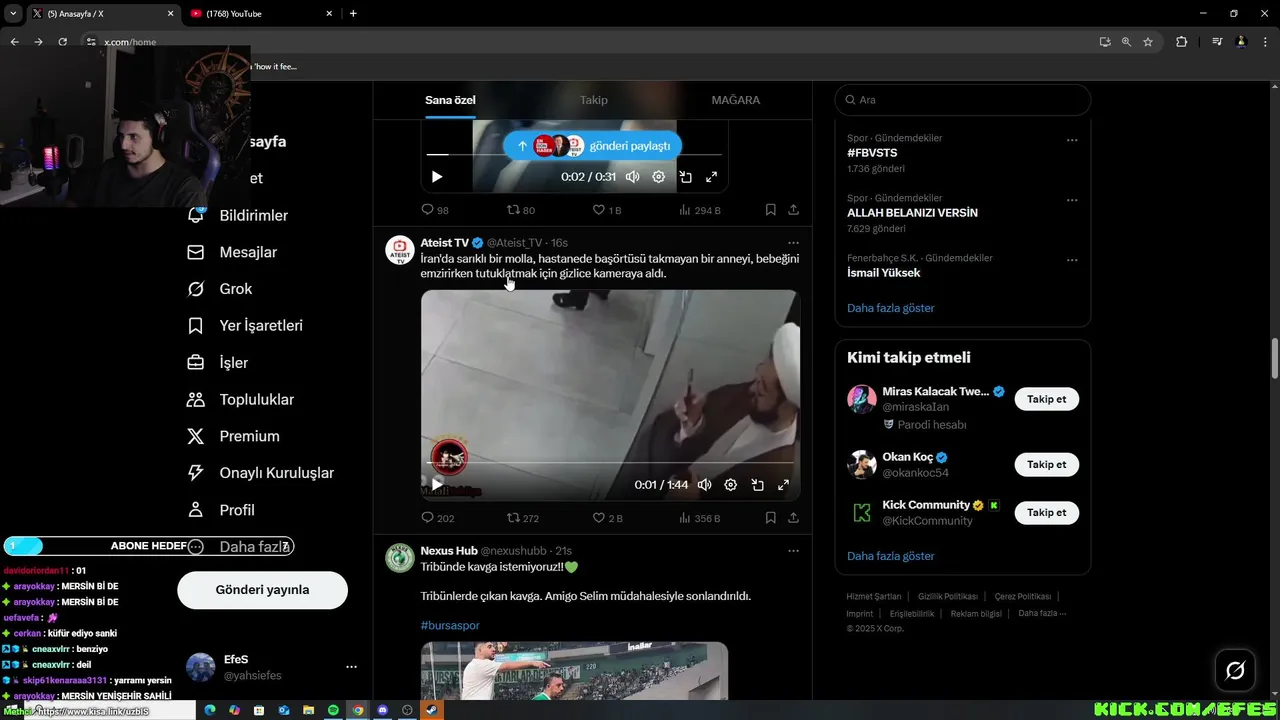Follow Miras Kalacak Twe... account

click(1047, 399)
